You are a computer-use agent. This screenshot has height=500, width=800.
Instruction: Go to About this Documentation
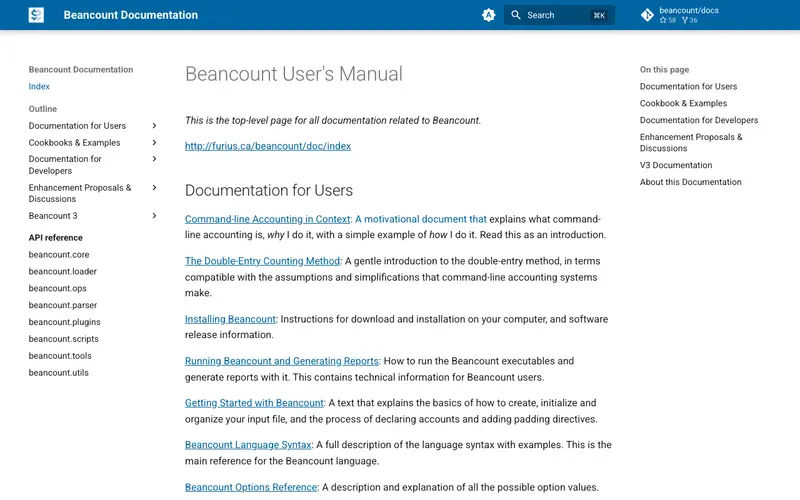click(691, 182)
